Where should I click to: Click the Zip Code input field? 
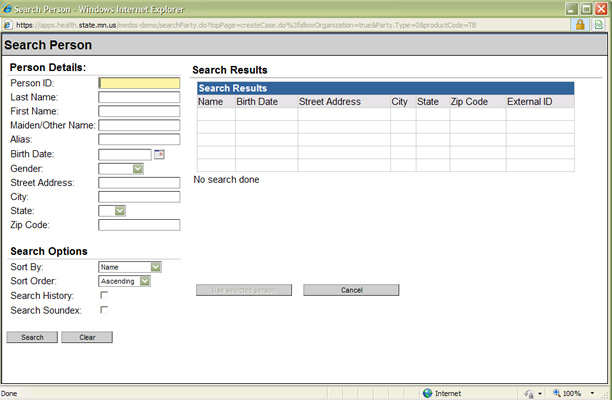pos(139,225)
